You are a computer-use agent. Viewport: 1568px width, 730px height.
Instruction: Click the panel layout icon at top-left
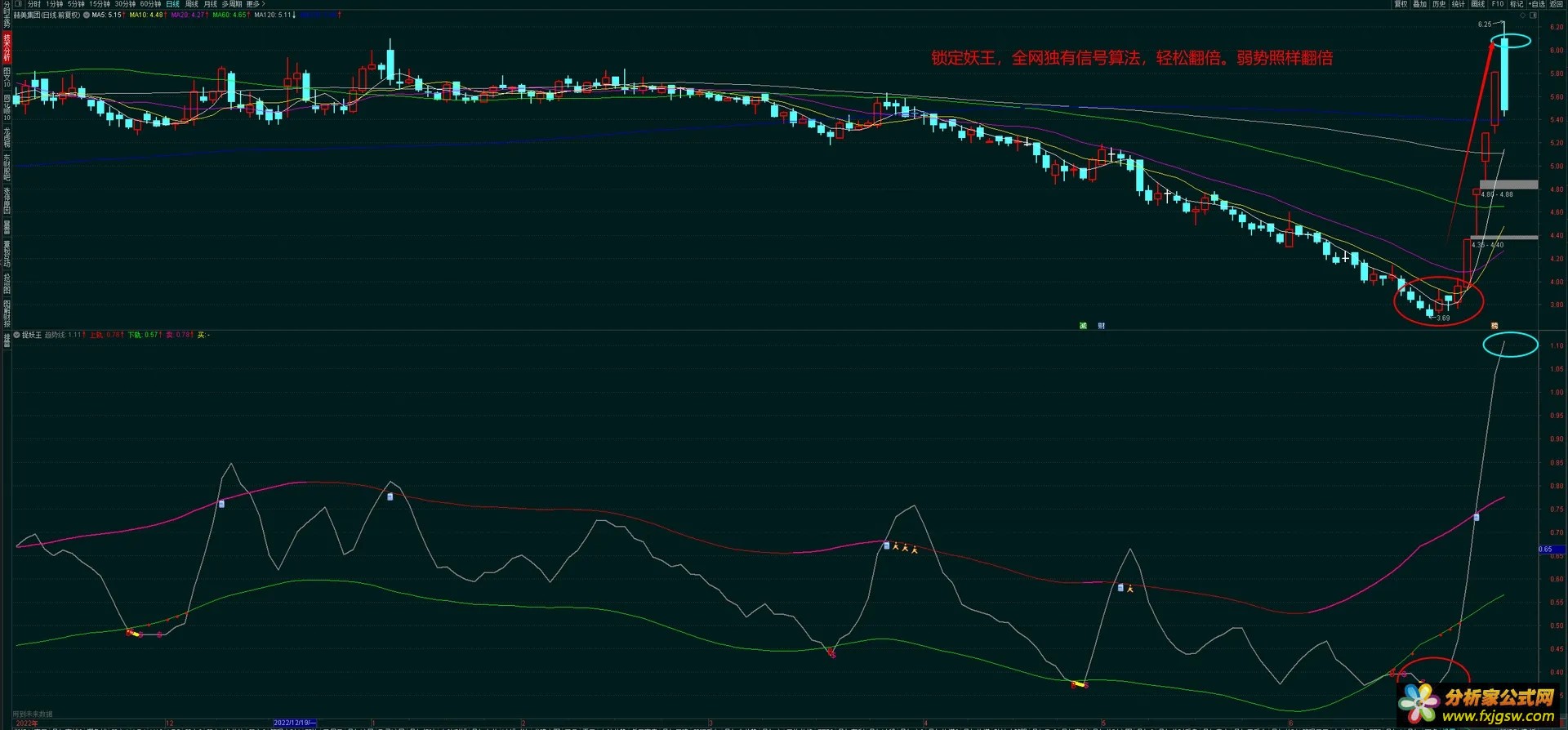[x=18, y=4]
